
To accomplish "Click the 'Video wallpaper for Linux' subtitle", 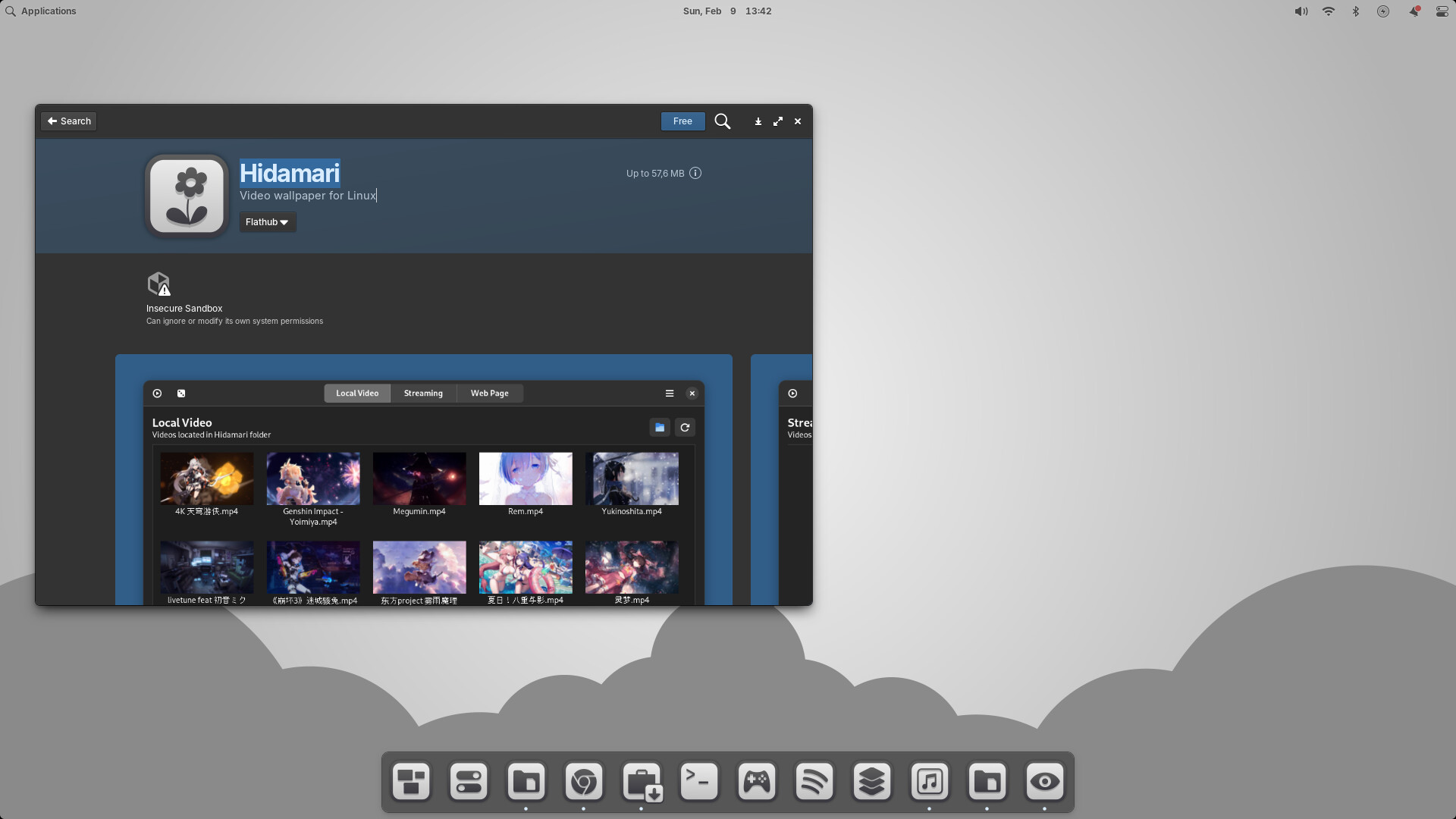I will [x=308, y=196].
